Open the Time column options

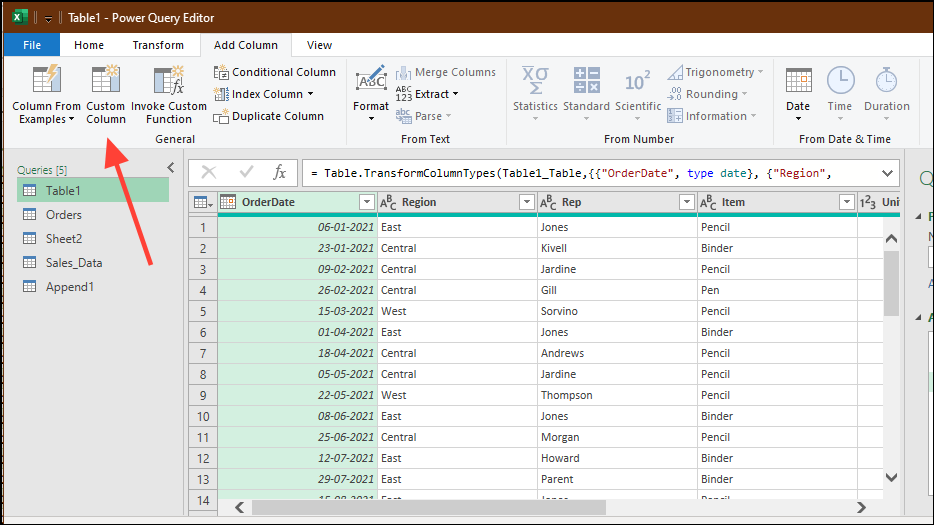[840, 93]
